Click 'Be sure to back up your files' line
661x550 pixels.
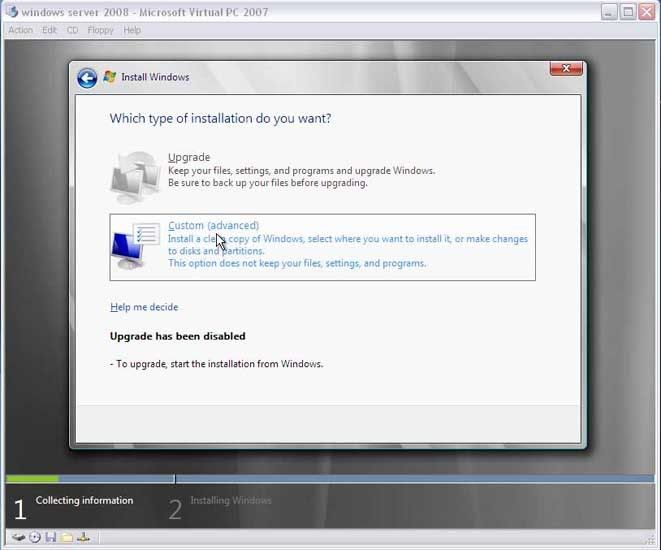click(268, 183)
